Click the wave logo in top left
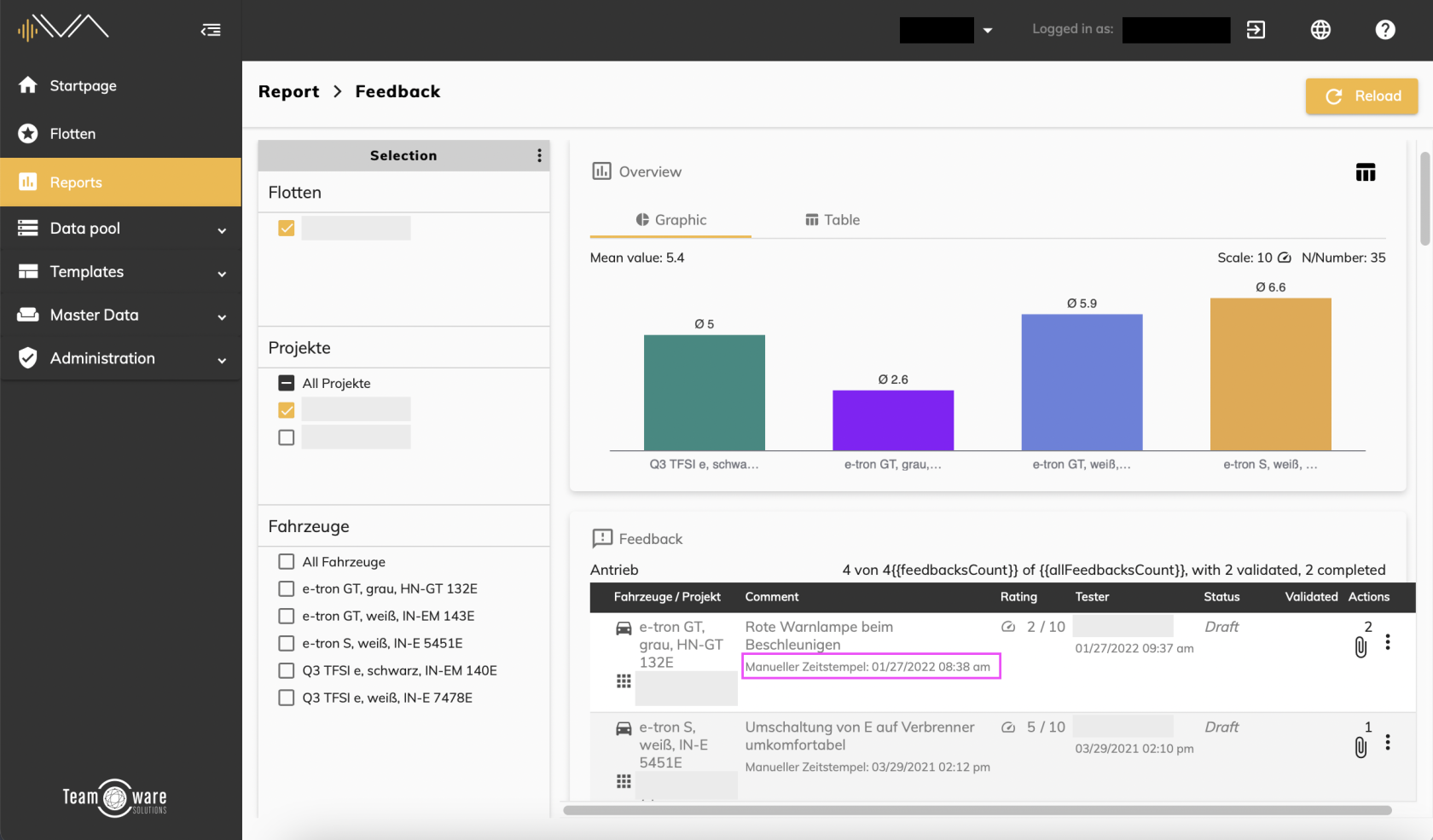This screenshot has width=1433, height=840. pos(63,28)
